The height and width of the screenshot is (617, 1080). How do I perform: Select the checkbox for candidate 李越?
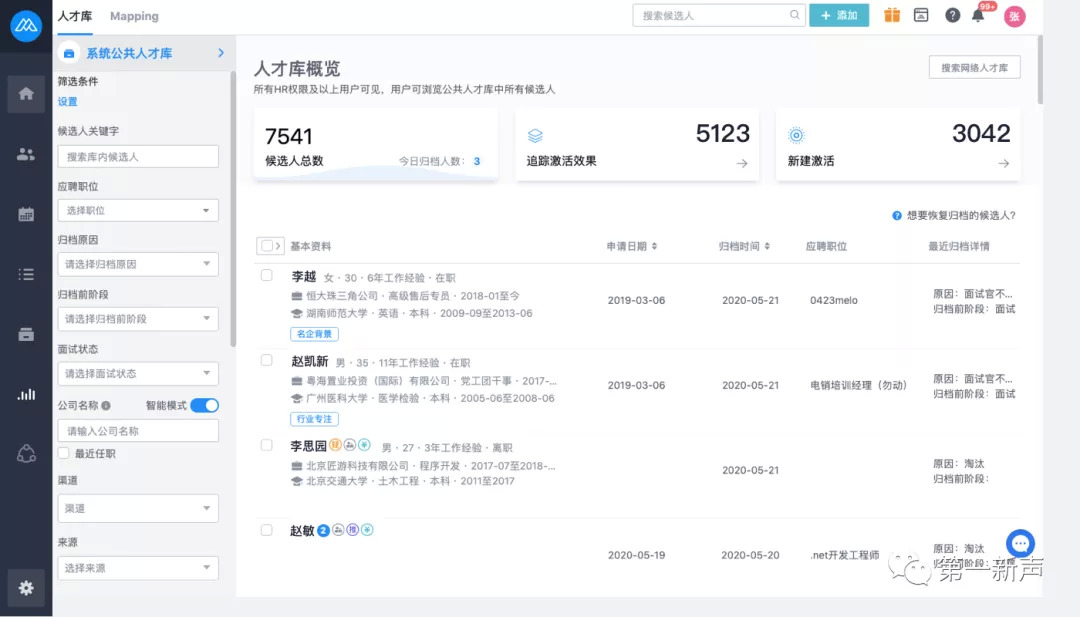pos(267,275)
